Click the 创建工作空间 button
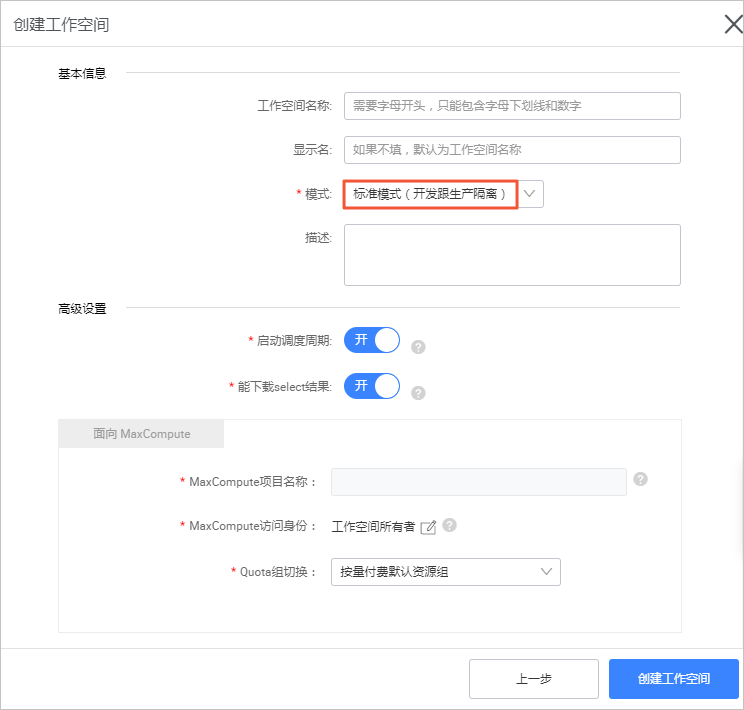The width and height of the screenshot is (744, 710). click(x=674, y=679)
